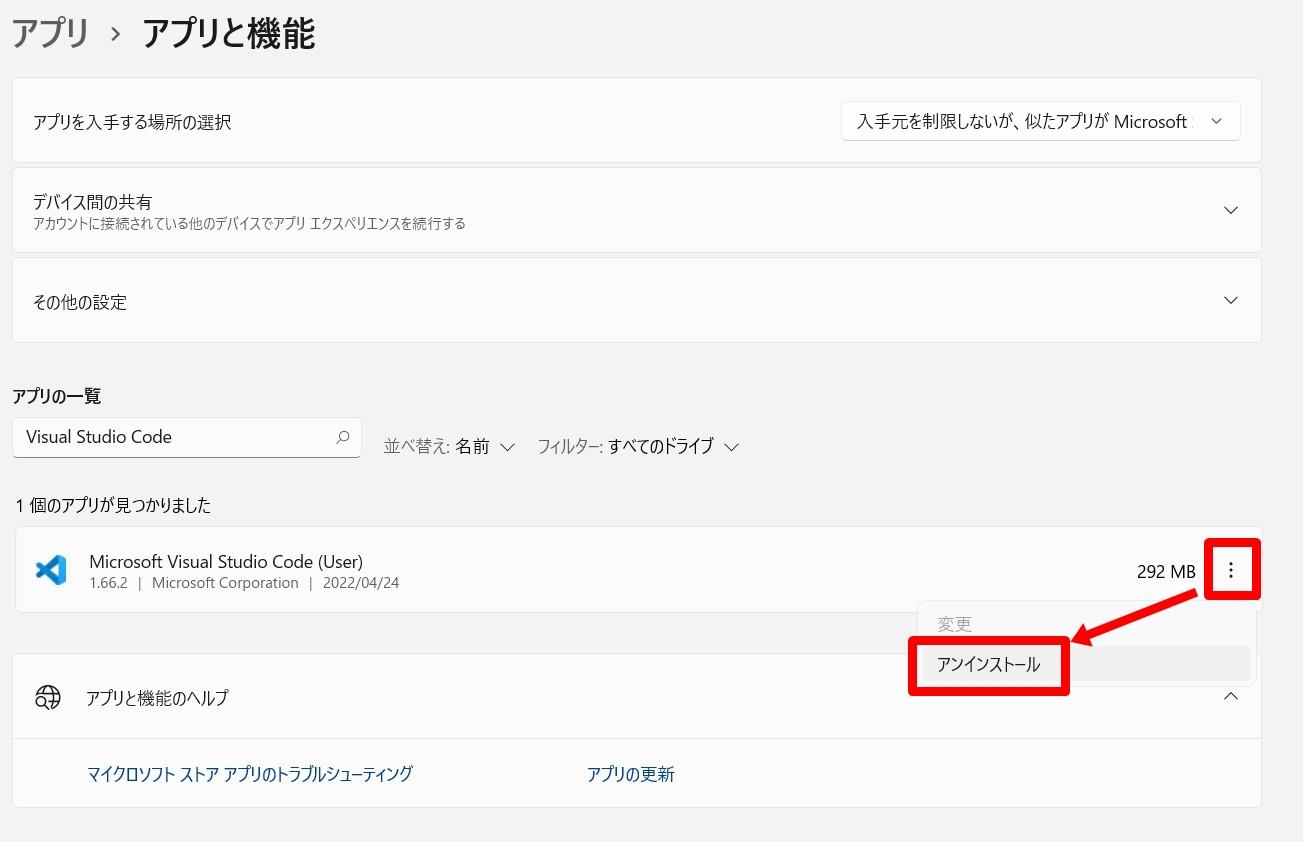Go back to アプリ in the breadcrumb
This screenshot has height=842, width=1303.
pyautogui.click(x=50, y=33)
